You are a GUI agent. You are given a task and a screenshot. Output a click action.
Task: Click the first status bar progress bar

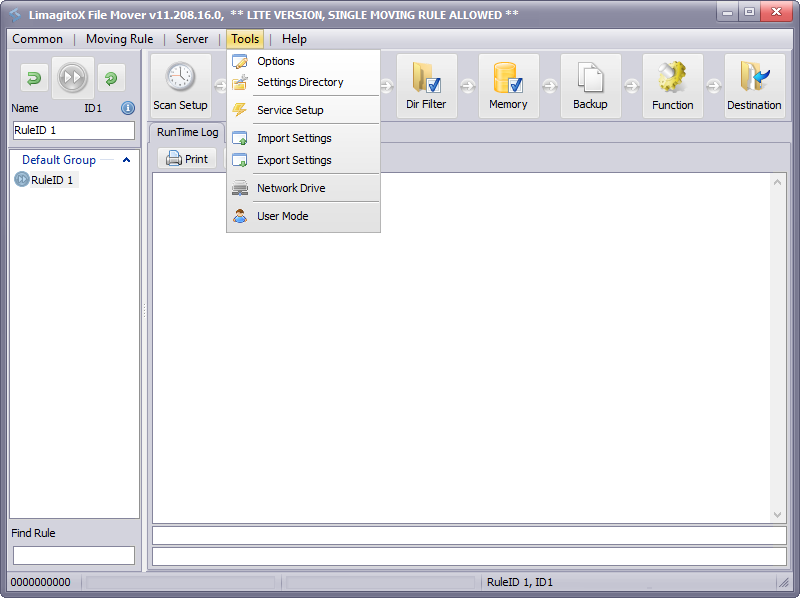181,582
